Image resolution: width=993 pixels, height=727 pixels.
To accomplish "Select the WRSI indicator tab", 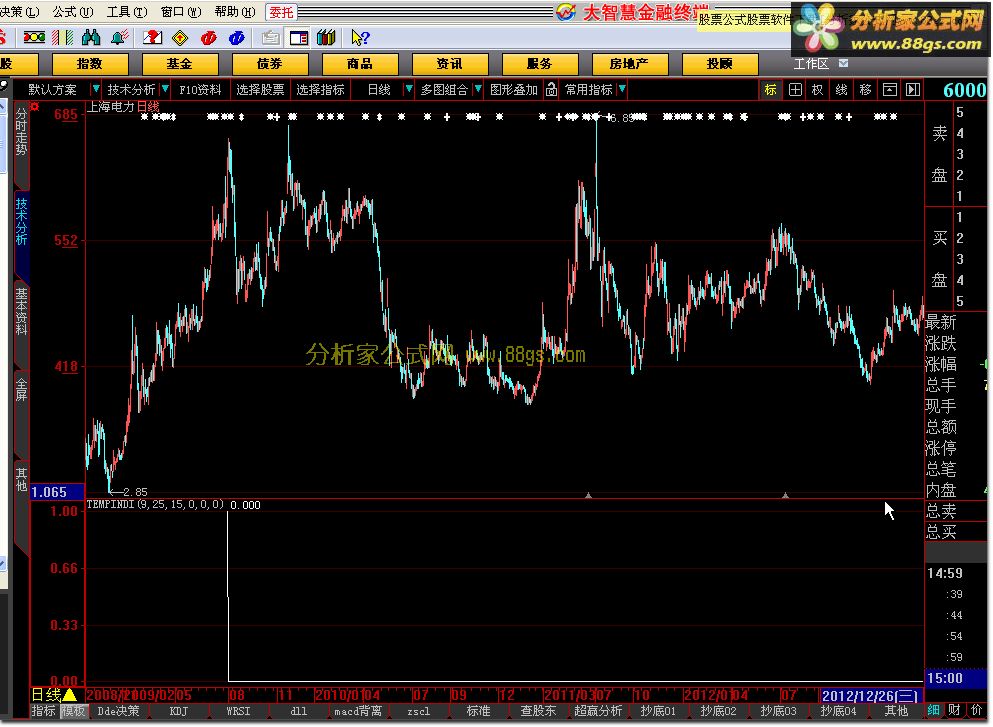I will pyautogui.click(x=239, y=711).
